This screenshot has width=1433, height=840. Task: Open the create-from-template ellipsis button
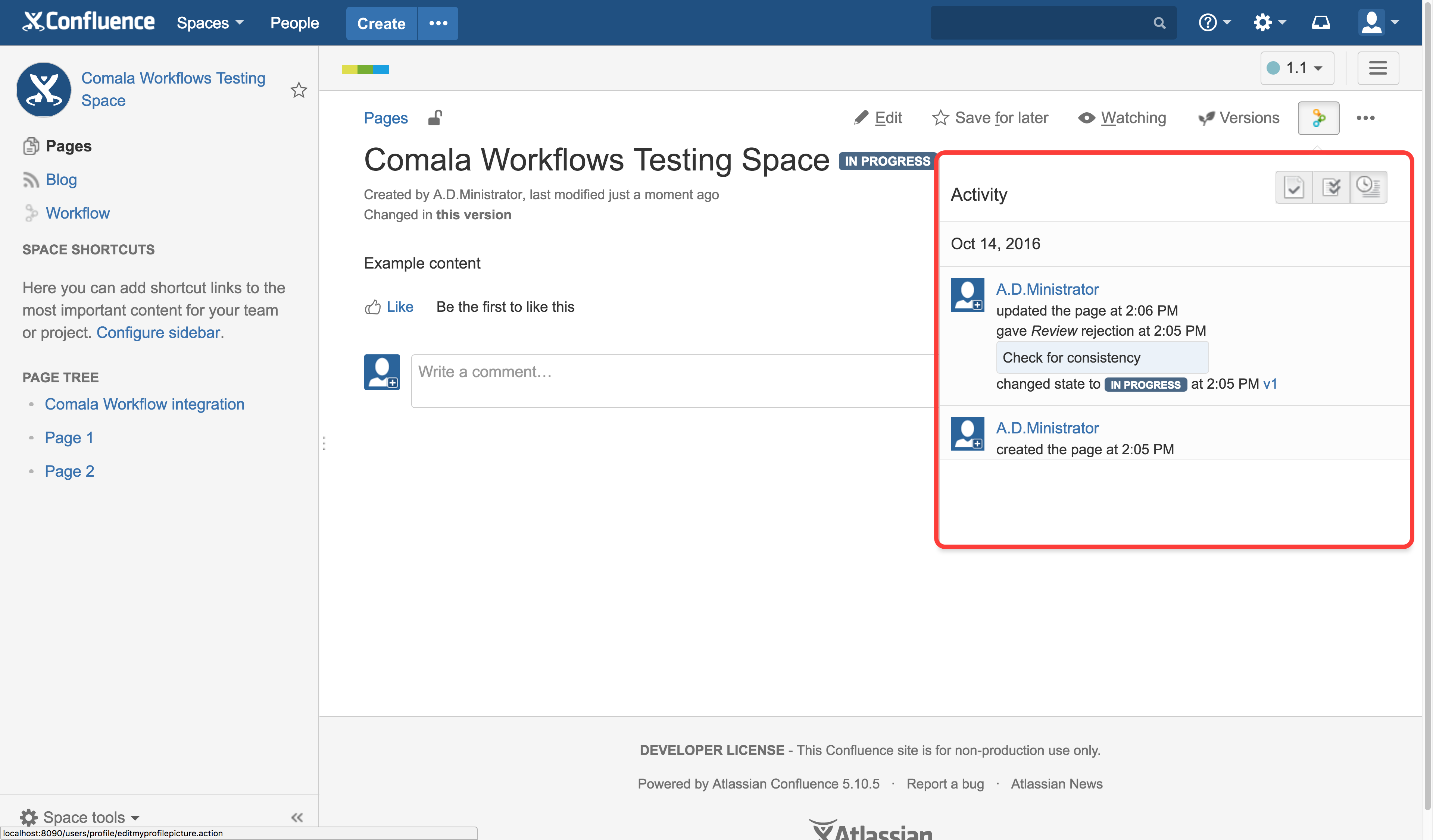438,23
